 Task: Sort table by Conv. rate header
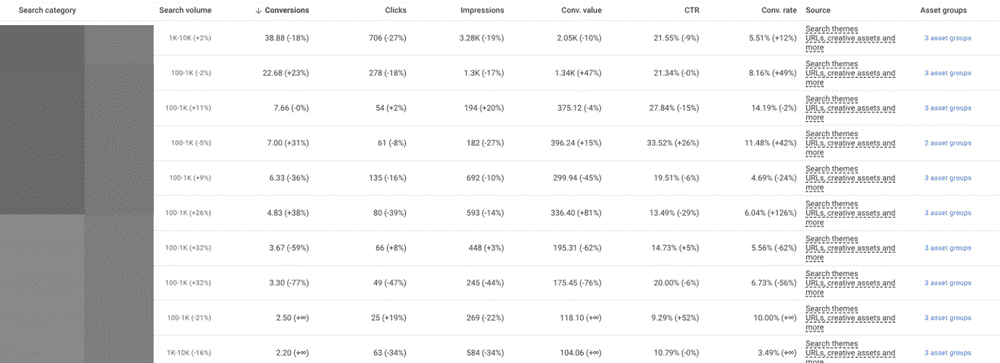click(x=779, y=11)
